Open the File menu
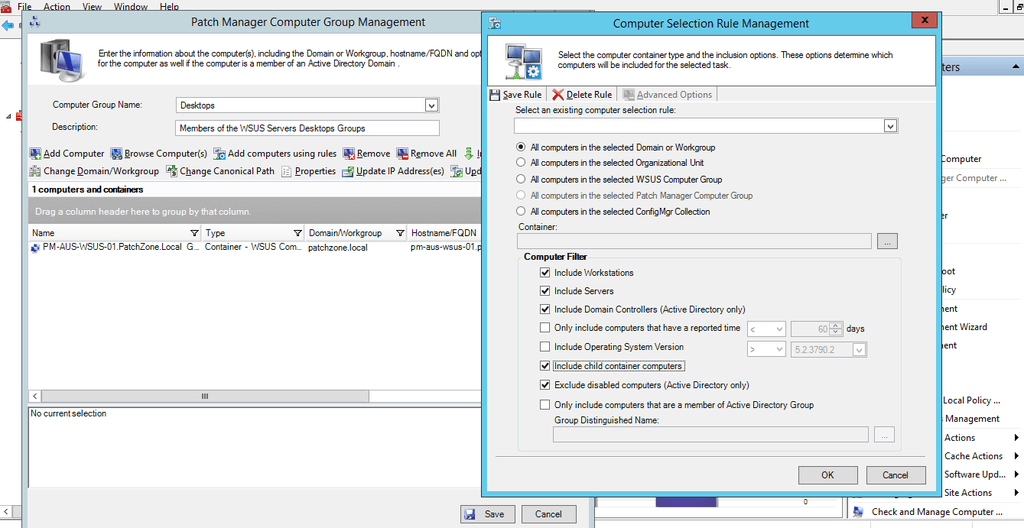Screen dimensions: 1024x528 (24, 7)
